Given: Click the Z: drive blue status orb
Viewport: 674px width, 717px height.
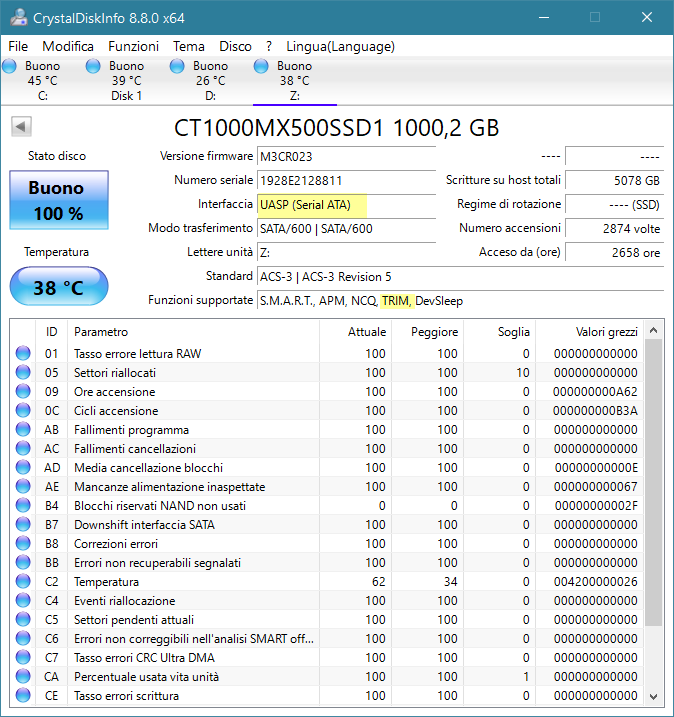Looking at the screenshot, I should (x=261, y=66).
